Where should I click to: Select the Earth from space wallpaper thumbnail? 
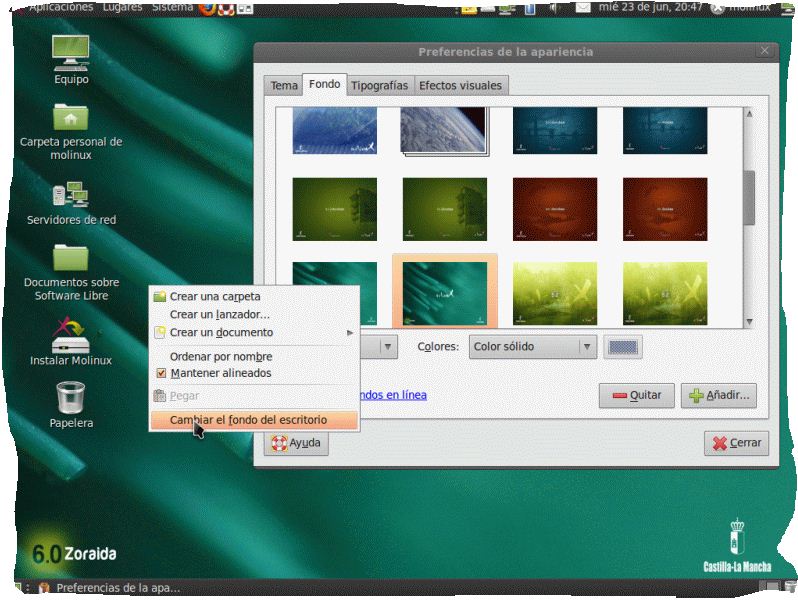(x=445, y=130)
